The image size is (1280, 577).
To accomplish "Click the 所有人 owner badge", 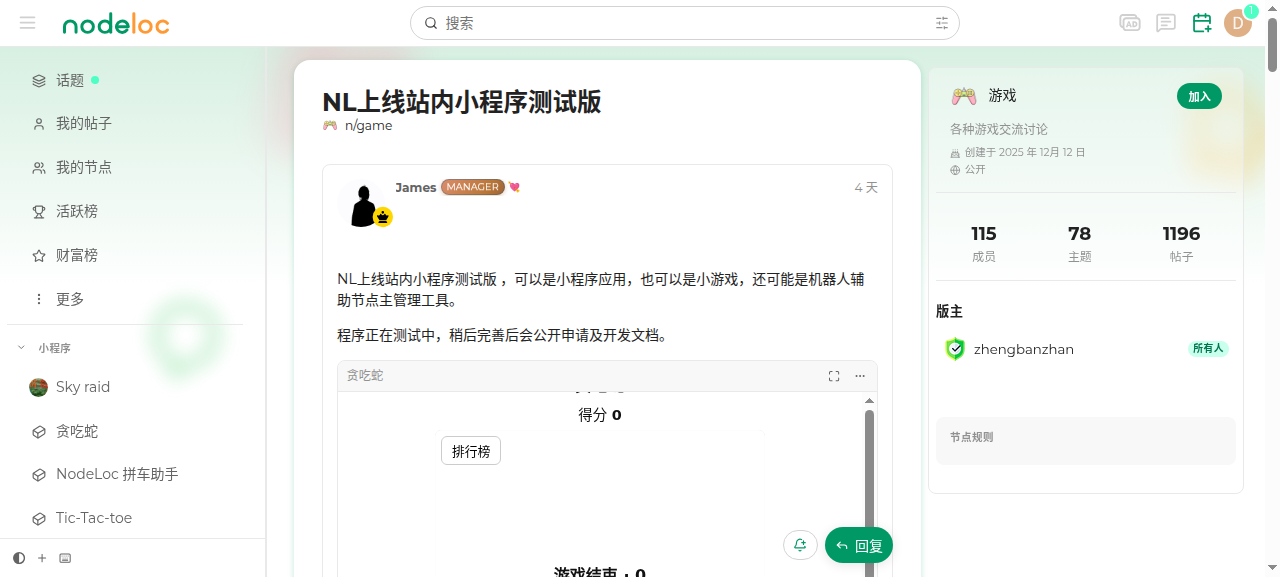I will 1208,349.
